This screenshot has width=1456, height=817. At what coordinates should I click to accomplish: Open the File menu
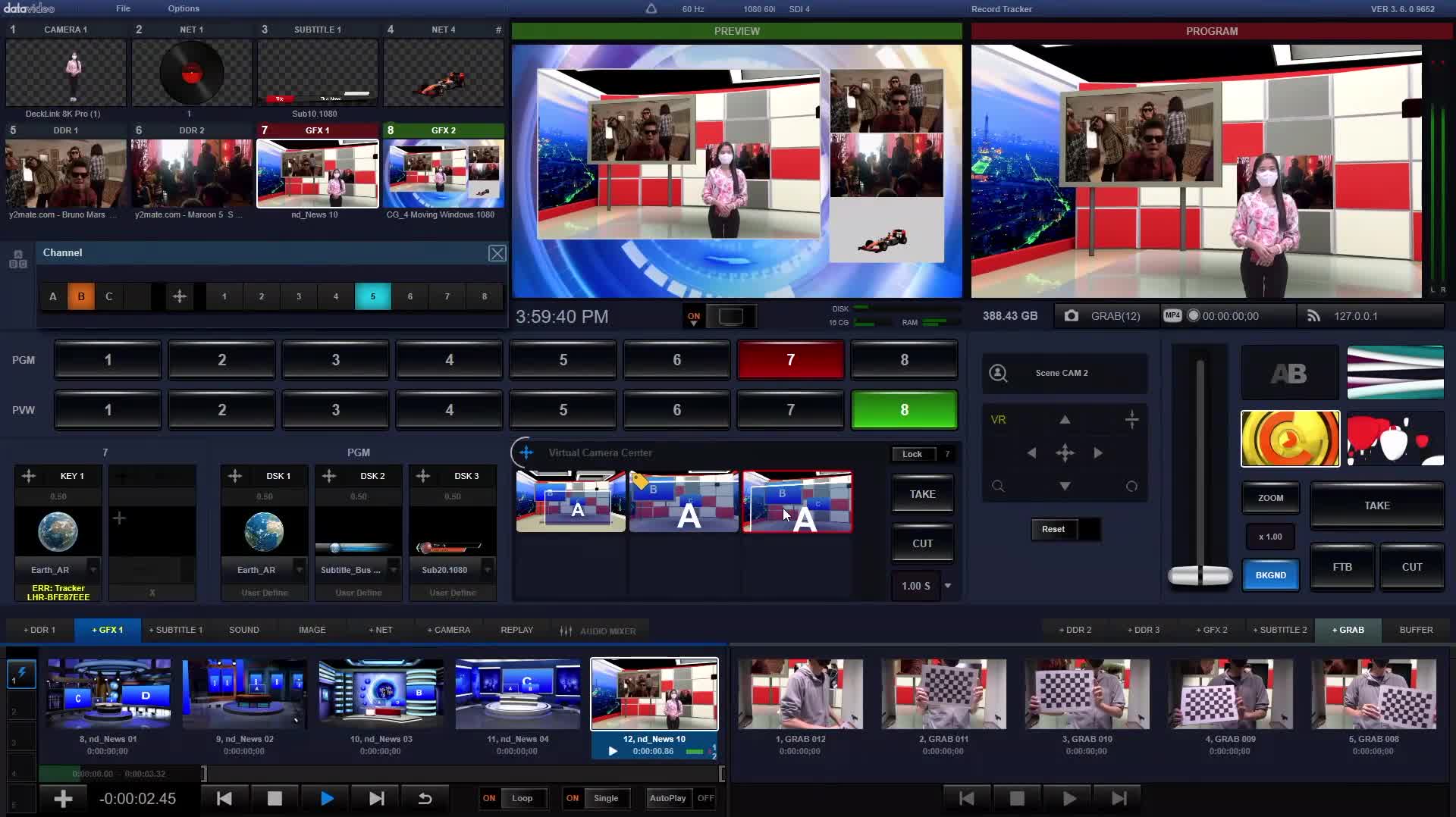pyautogui.click(x=123, y=8)
